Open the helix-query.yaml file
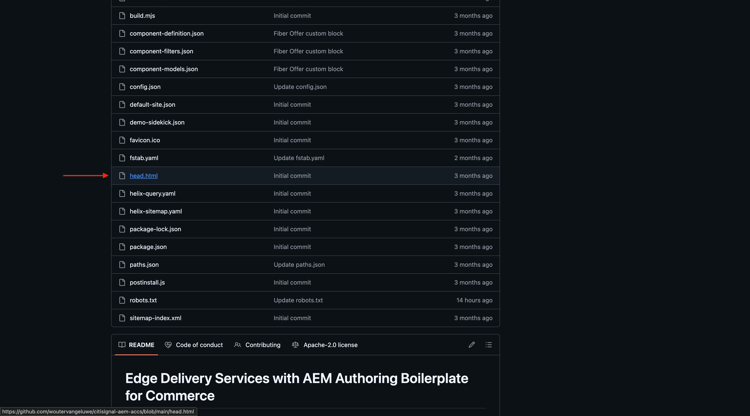The width and height of the screenshot is (750, 416). click(x=152, y=194)
